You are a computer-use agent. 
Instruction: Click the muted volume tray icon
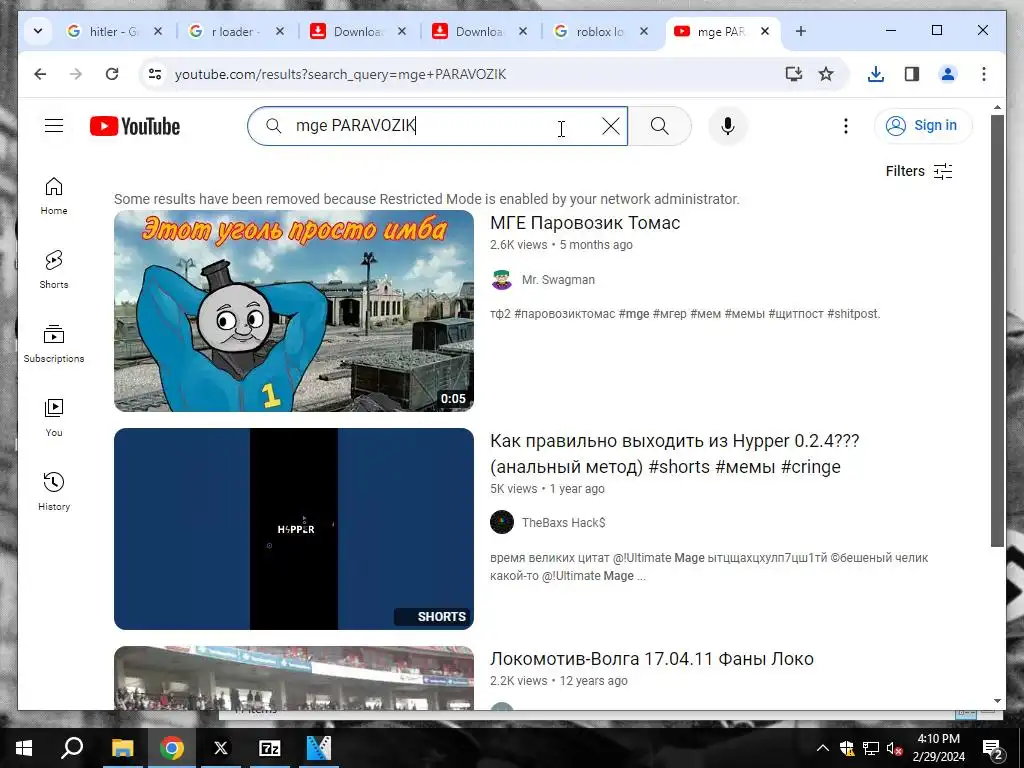[894, 748]
